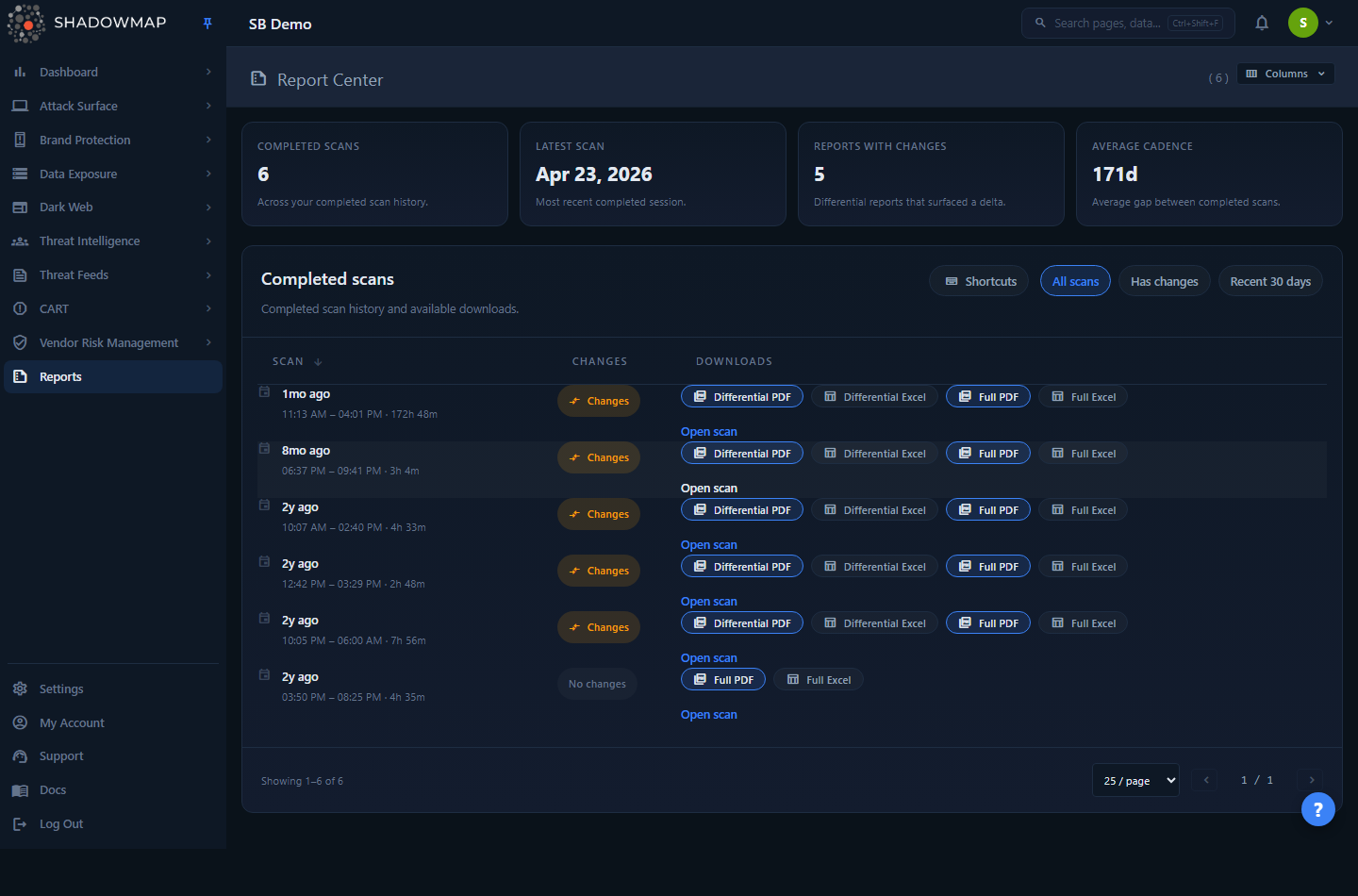1358x896 pixels.
Task: Click the Reports With Changes card
Action: pyautogui.click(x=931, y=174)
